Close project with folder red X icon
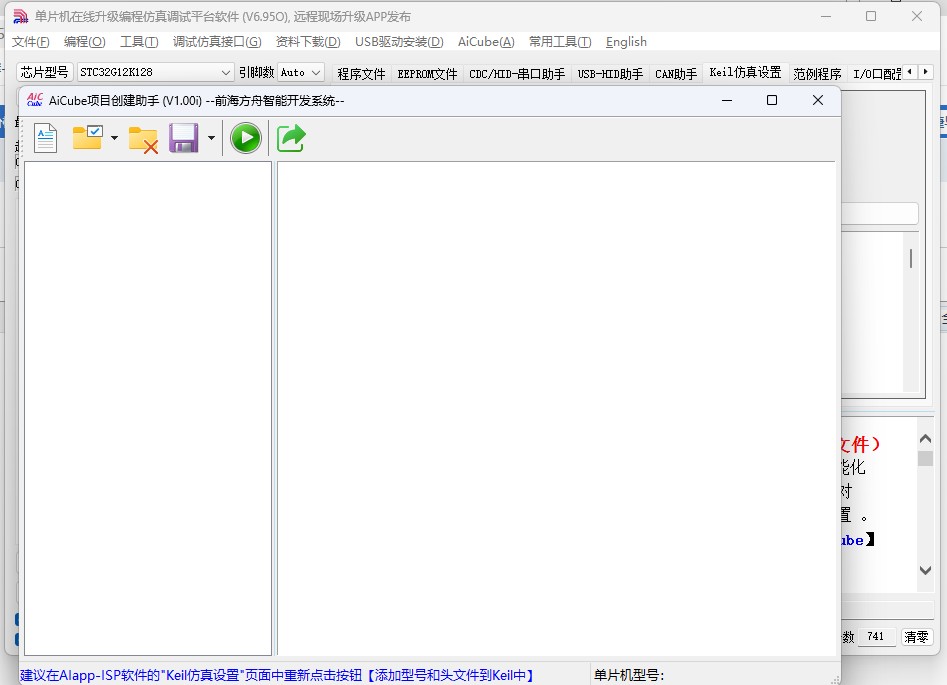The image size is (947, 685). point(143,140)
